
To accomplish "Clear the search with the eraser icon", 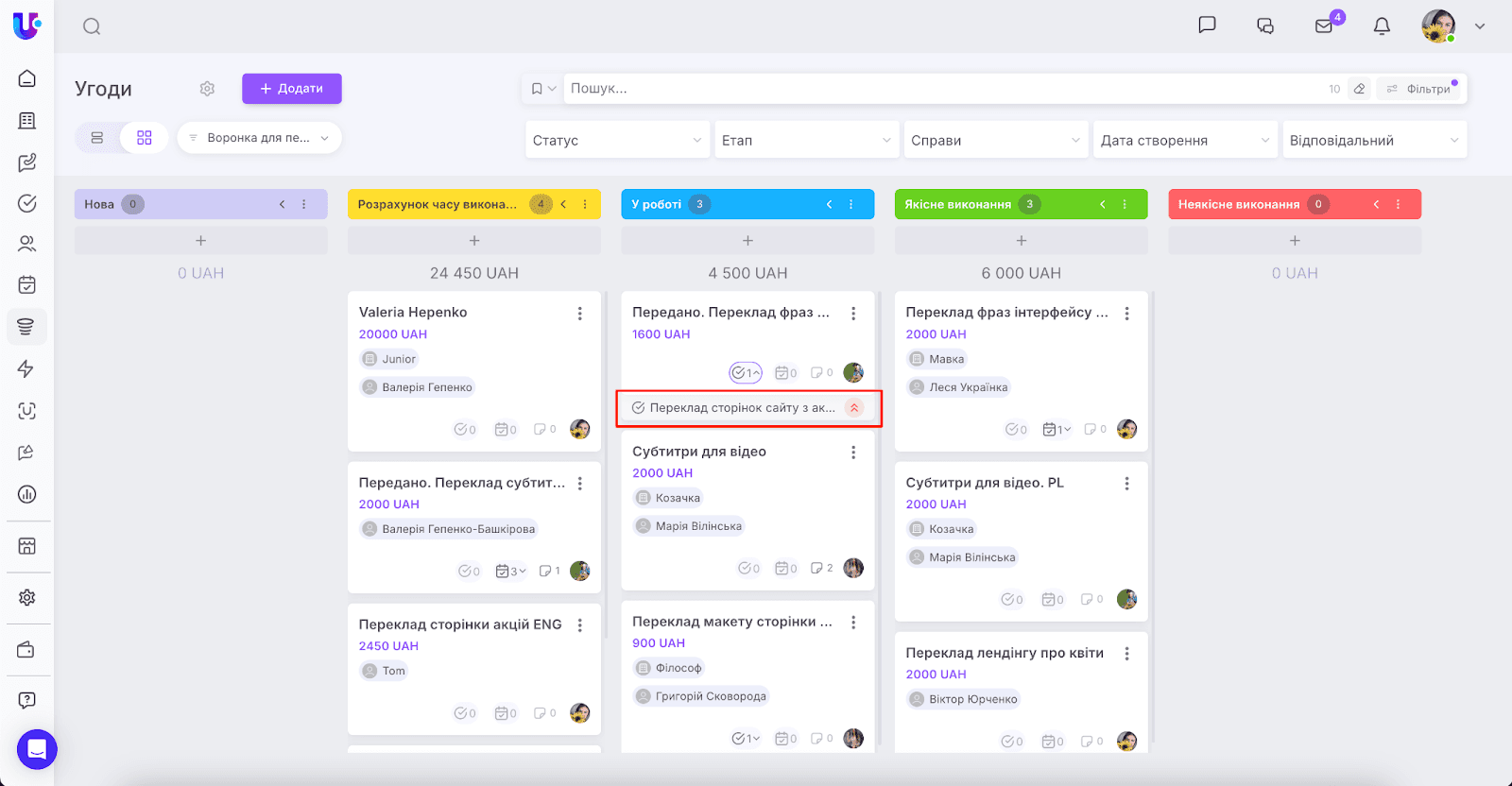I will pyautogui.click(x=1359, y=89).
